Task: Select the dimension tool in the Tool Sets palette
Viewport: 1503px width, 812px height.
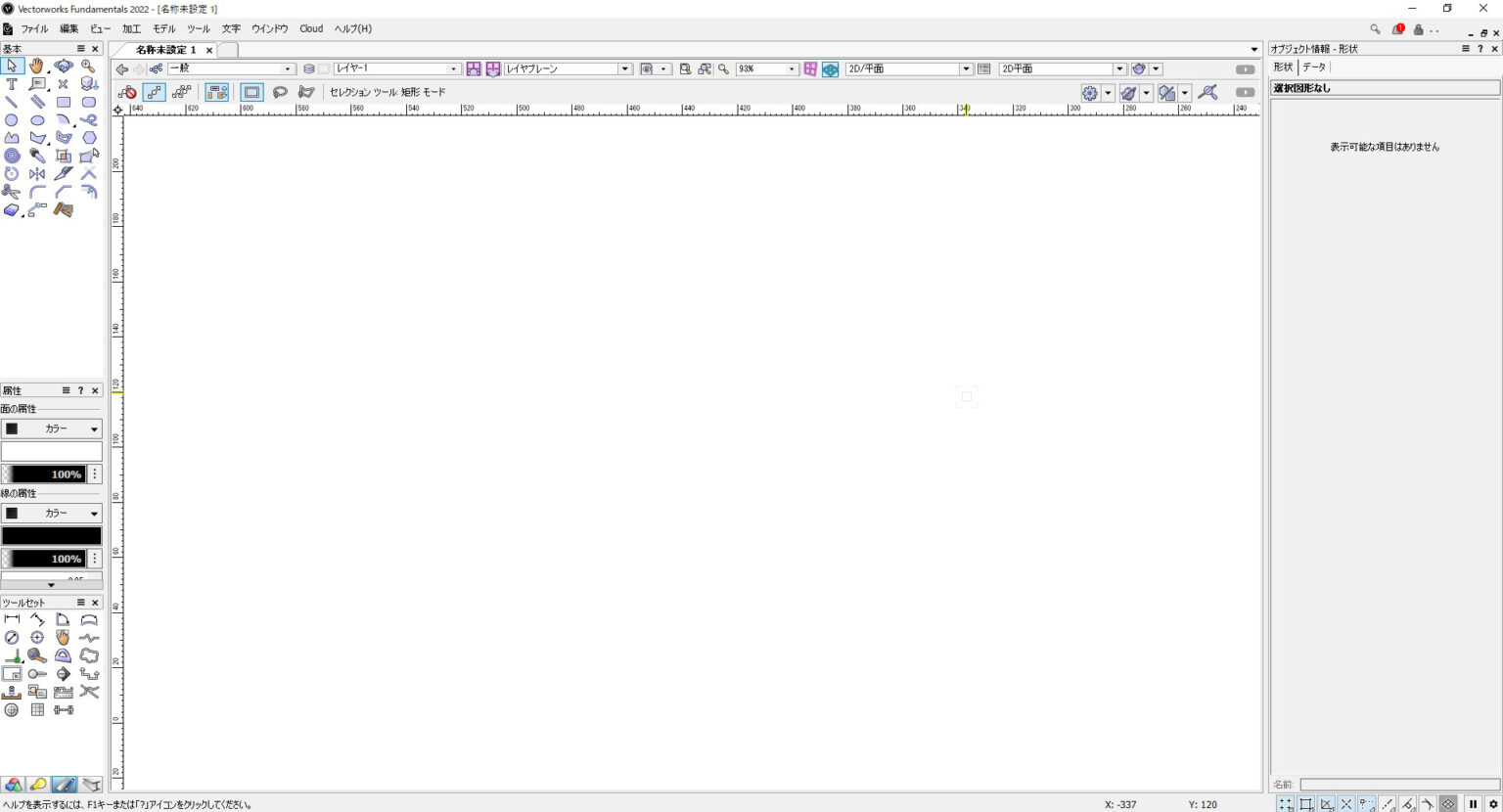Action: [x=12, y=619]
